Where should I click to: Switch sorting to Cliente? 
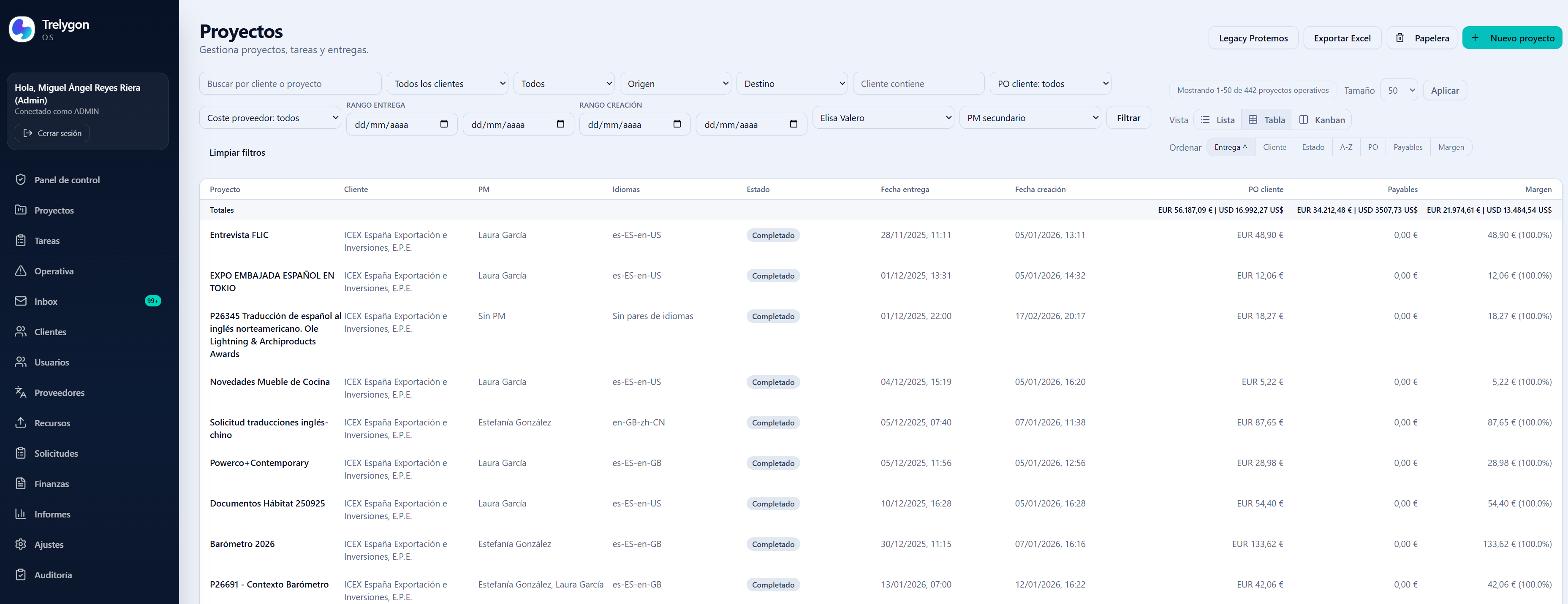pos(1274,146)
